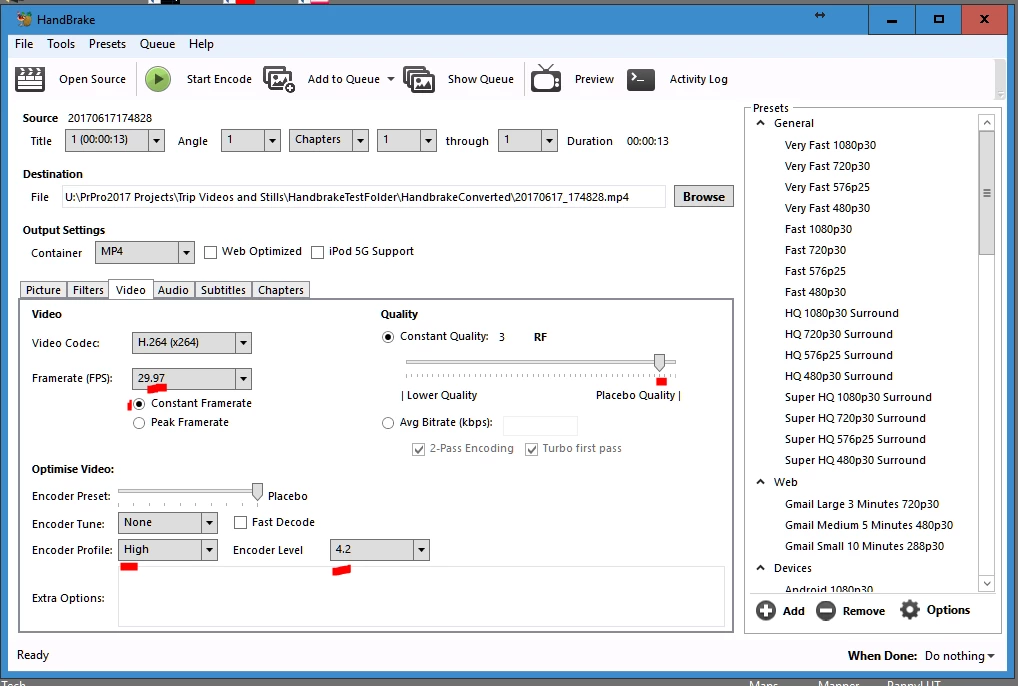Click the destination File path field
The height and width of the screenshot is (686, 1018).
(364, 197)
